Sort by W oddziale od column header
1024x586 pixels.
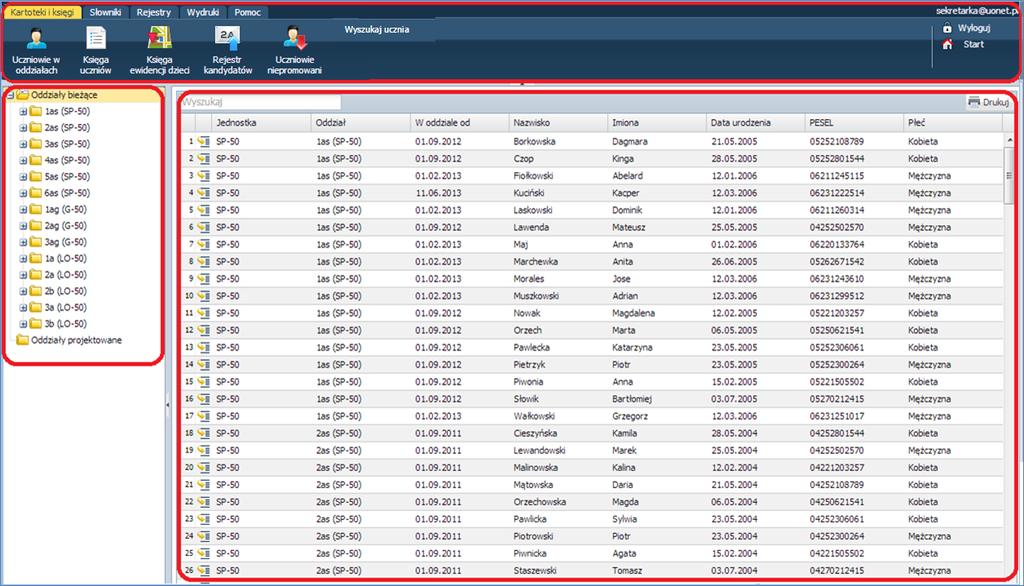[x=458, y=123]
